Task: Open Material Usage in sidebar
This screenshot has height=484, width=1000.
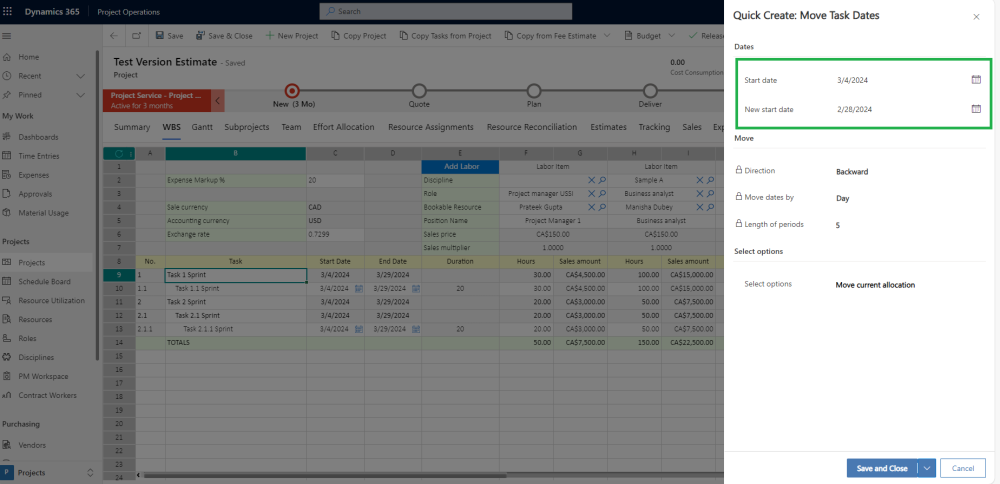Action: pyautogui.click(x=43, y=213)
